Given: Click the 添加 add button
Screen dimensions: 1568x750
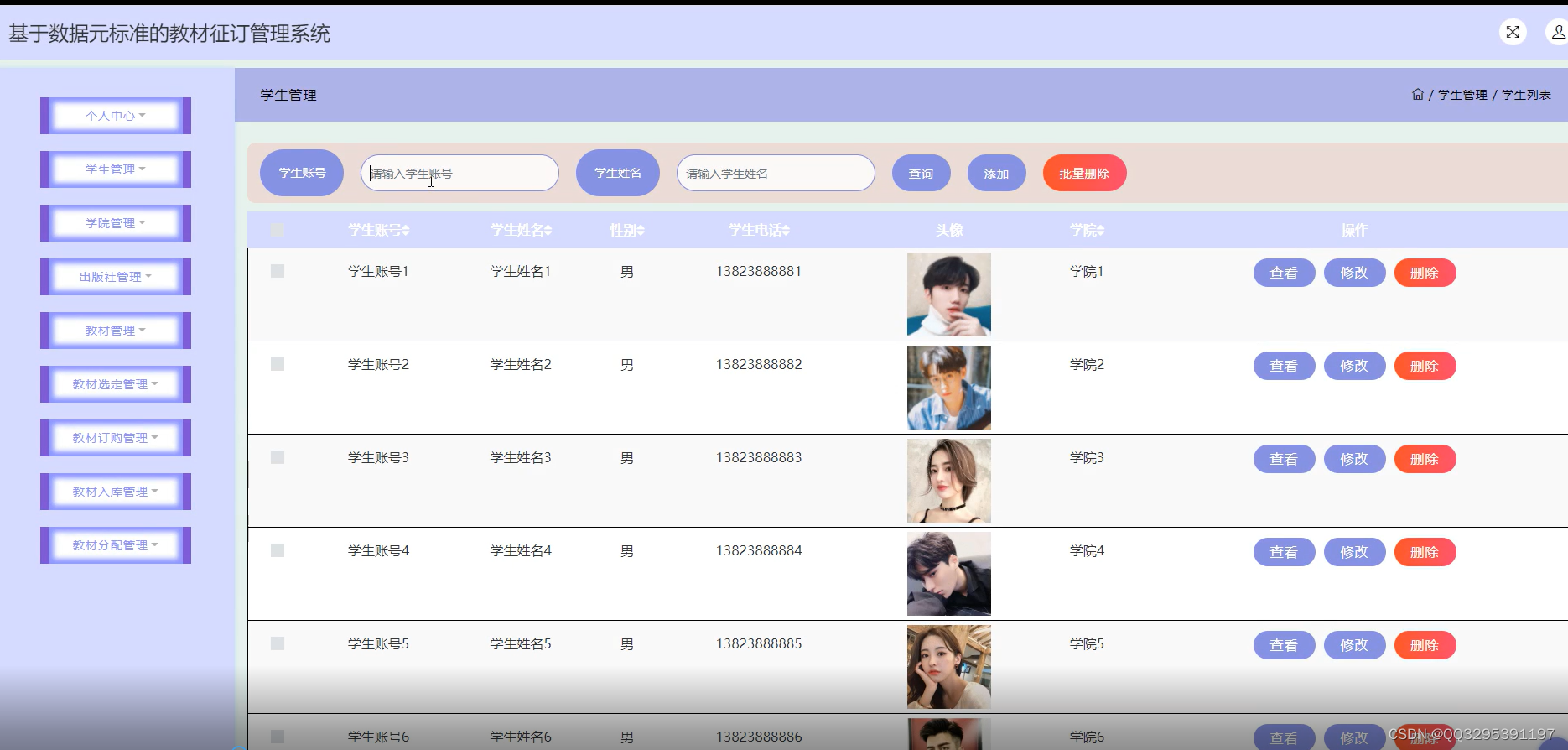Looking at the screenshot, I should tap(997, 173).
